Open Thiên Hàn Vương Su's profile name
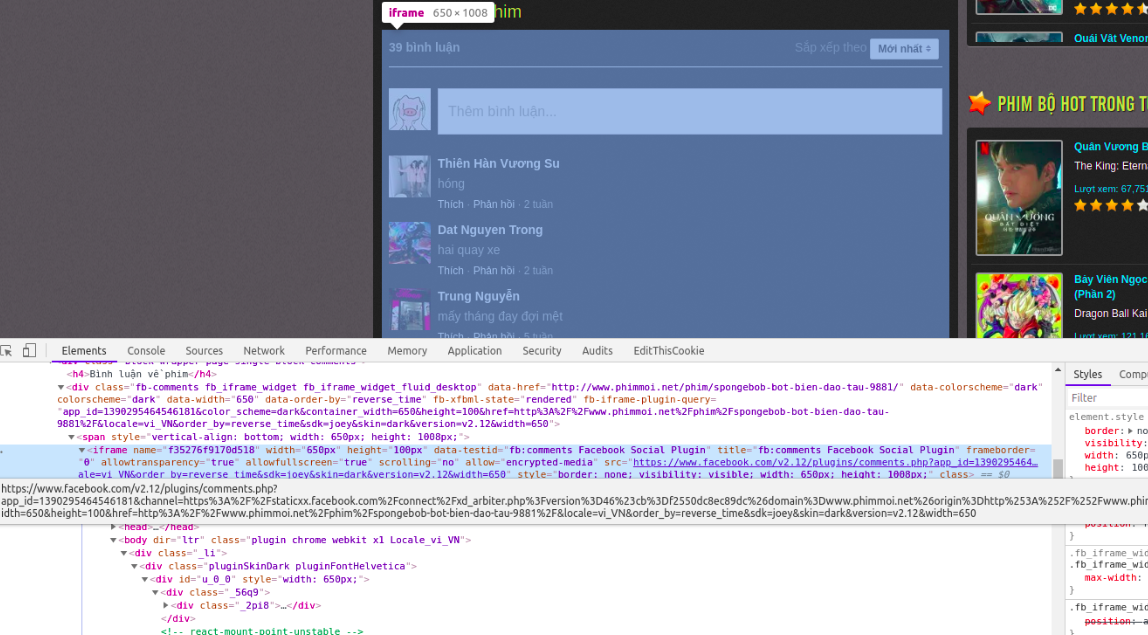 point(498,163)
